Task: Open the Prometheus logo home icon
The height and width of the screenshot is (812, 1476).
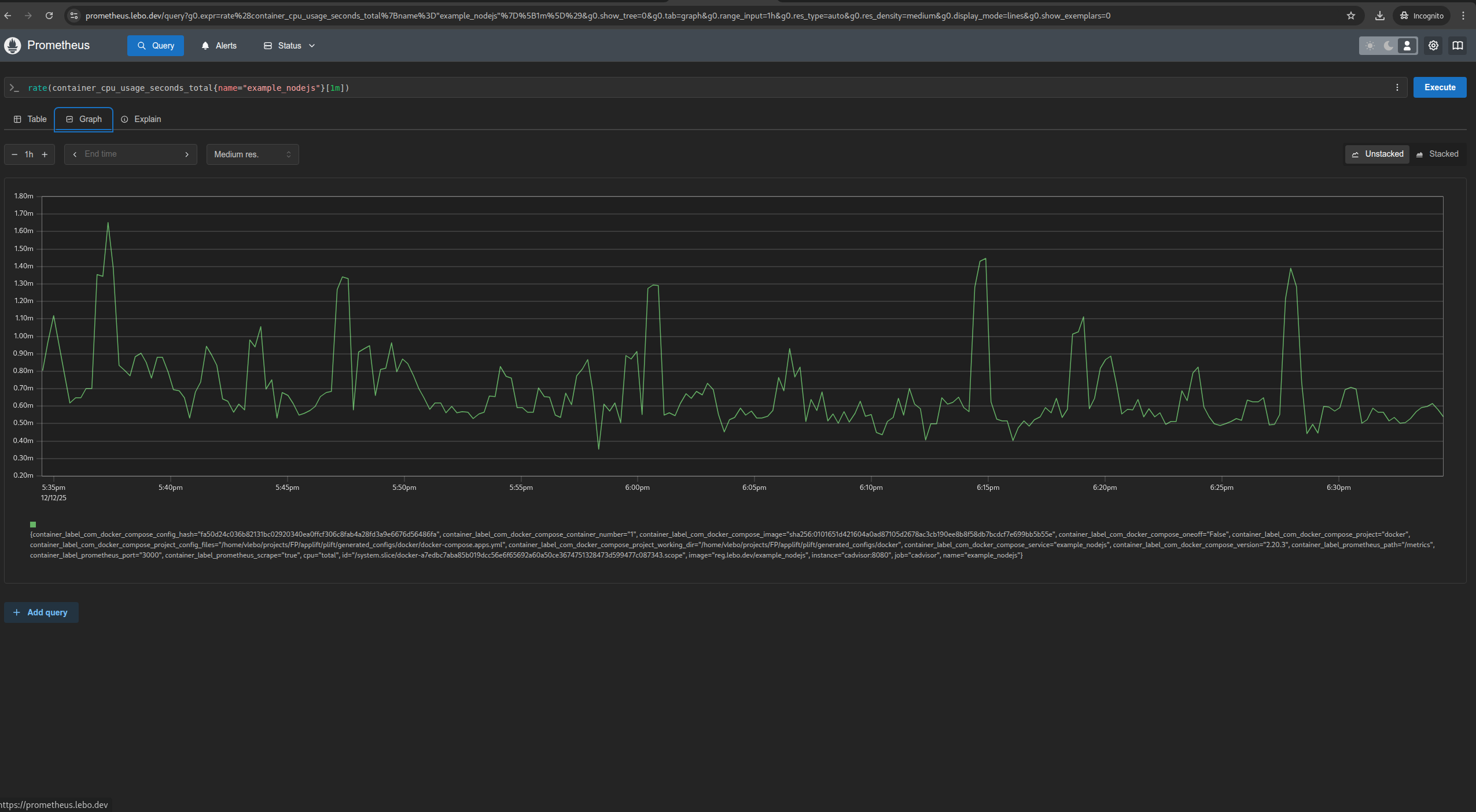Action: point(12,45)
